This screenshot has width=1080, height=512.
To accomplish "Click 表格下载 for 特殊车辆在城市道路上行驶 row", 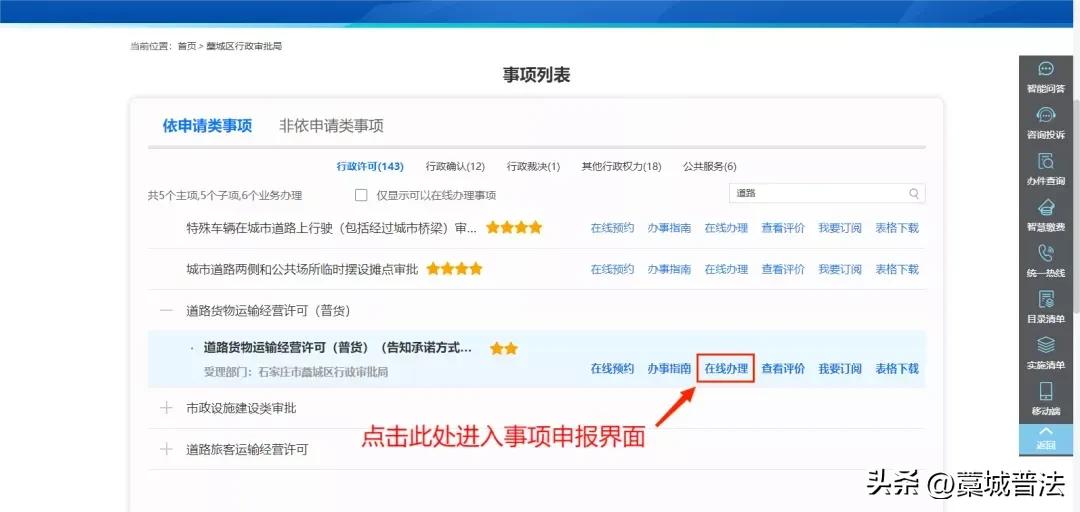I will pos(897,228).
